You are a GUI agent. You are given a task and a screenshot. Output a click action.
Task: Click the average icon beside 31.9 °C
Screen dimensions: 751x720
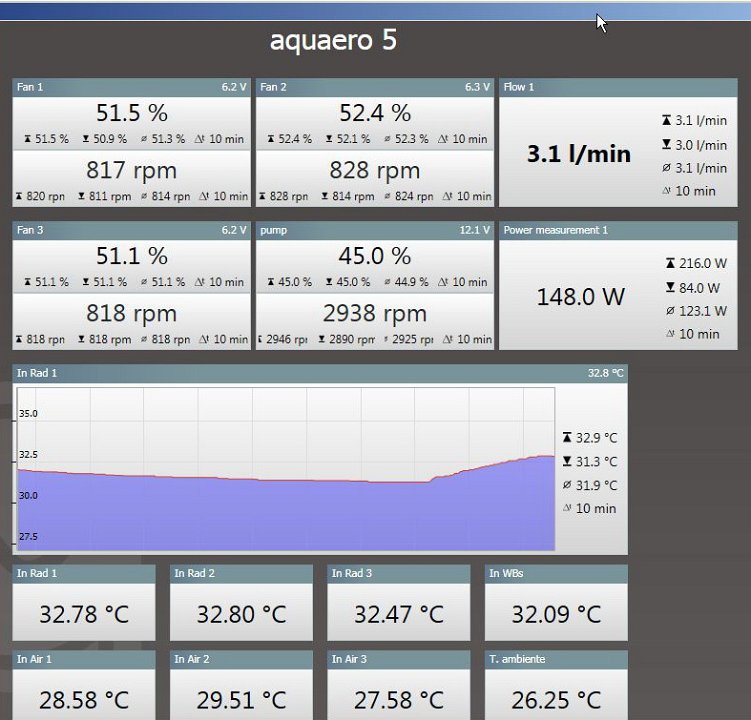[x=567, y=485]
